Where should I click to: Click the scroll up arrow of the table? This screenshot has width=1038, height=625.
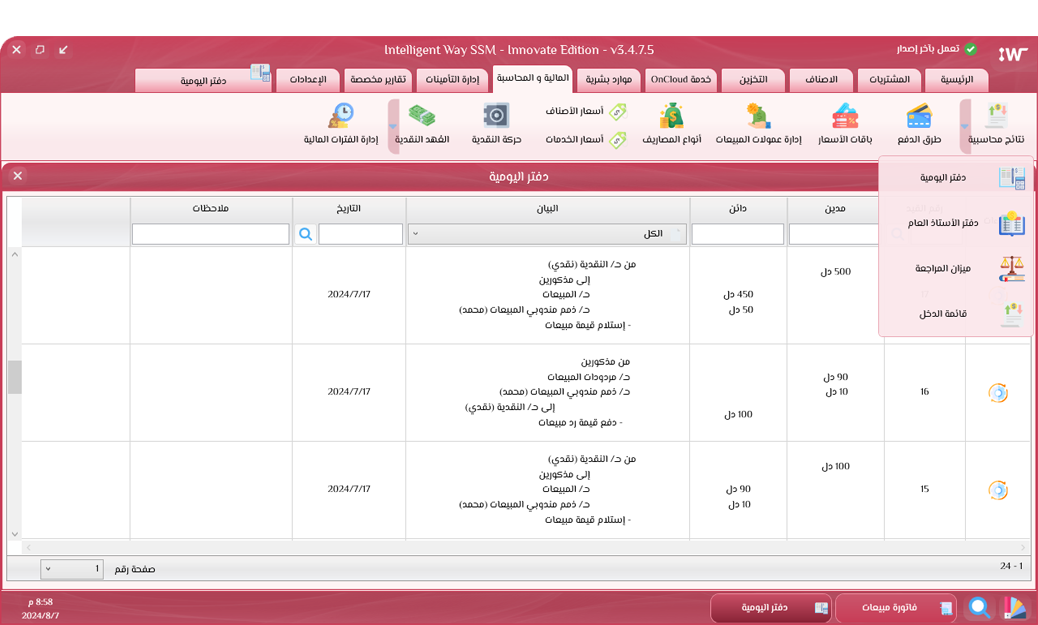pyautogui.click(x=15, y=254)
